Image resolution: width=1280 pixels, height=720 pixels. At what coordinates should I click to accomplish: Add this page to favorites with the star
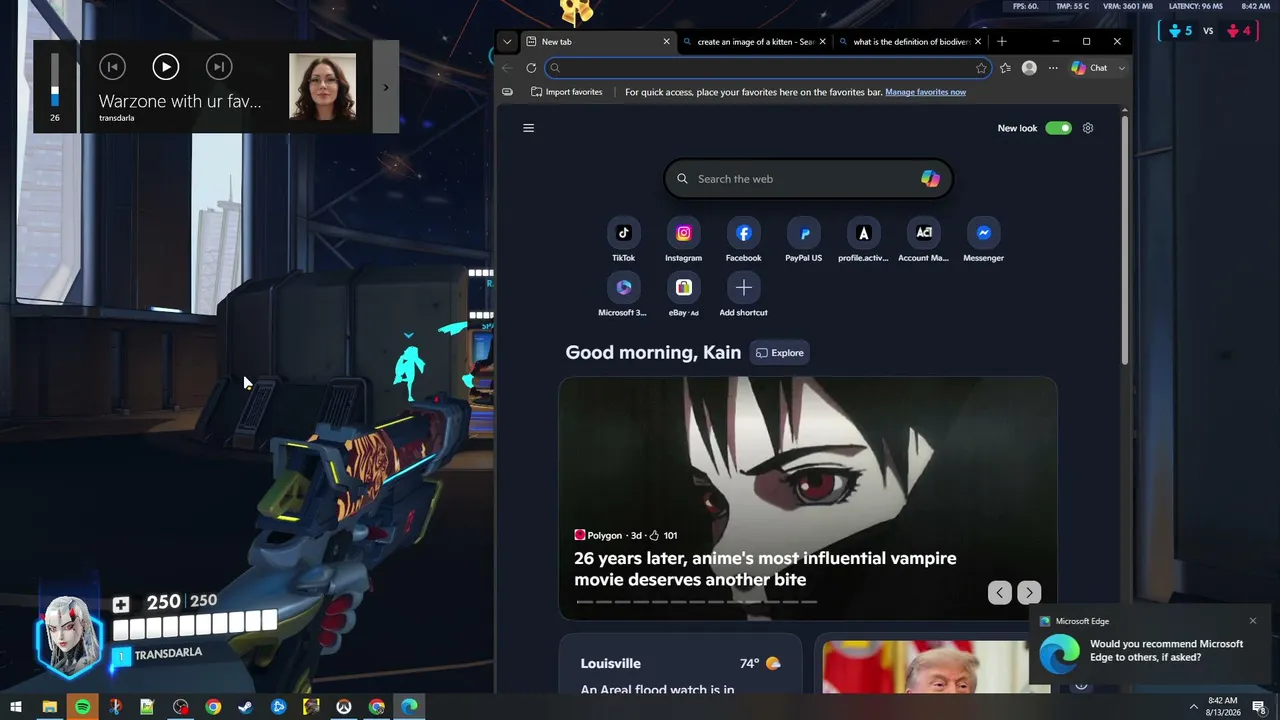coord(981,68)
